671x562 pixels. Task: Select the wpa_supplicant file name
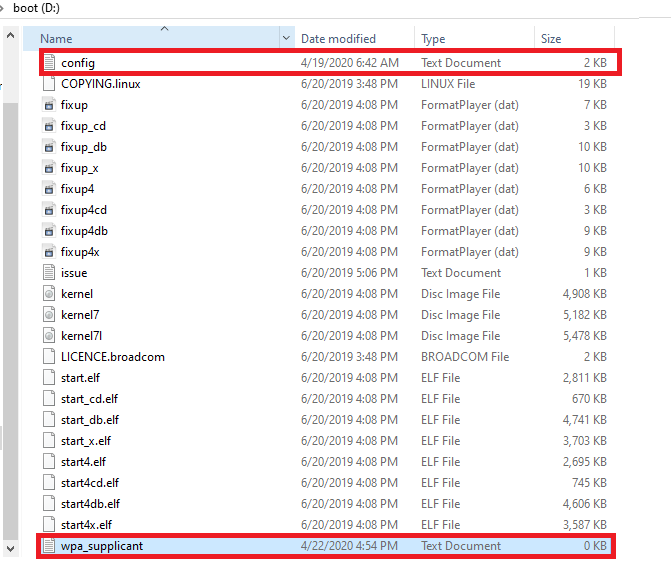point(102,546)
